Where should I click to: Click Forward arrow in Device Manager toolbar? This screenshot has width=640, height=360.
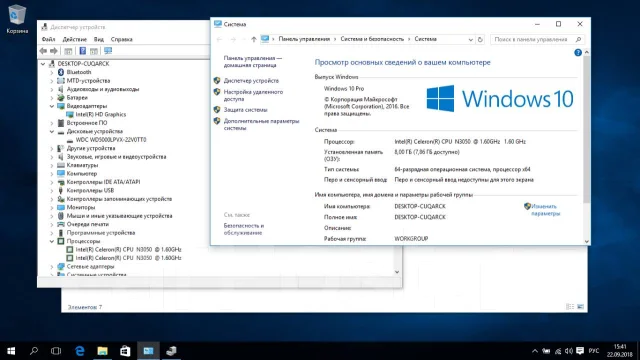(53, 51)
